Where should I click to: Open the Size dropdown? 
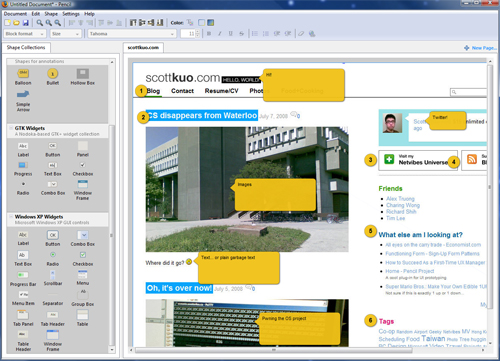coord(66,34)
